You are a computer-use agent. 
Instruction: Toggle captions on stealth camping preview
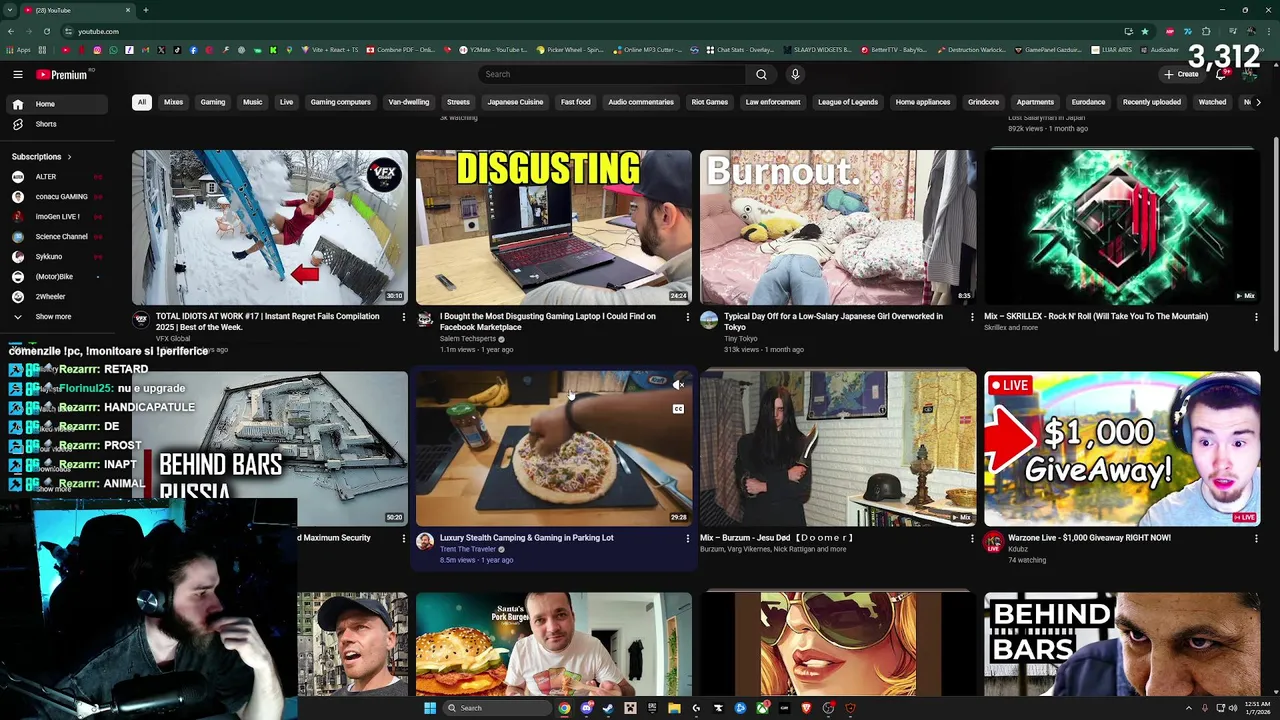[x=678, y=409]
